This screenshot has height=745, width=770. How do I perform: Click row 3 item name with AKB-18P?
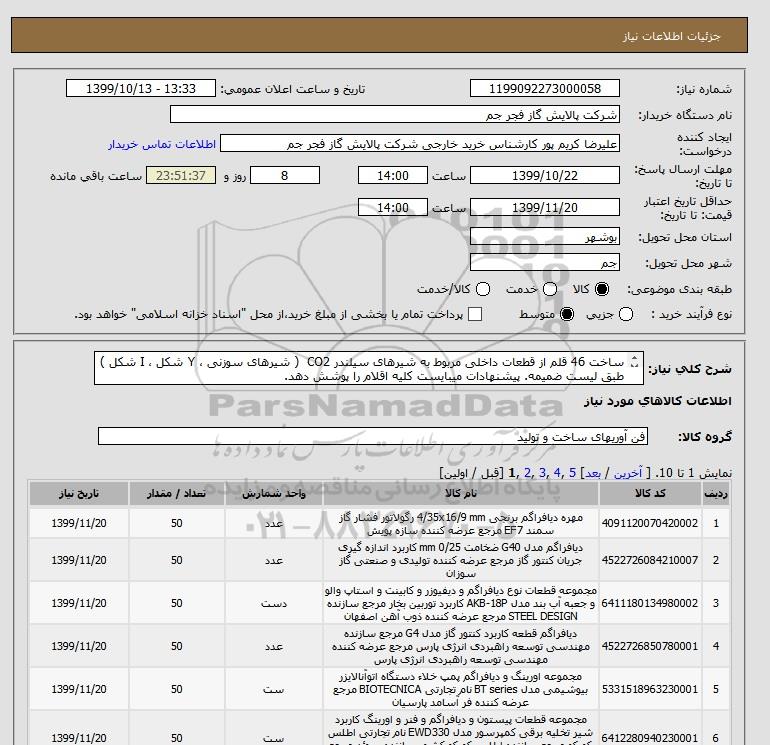tap(461, 603)
